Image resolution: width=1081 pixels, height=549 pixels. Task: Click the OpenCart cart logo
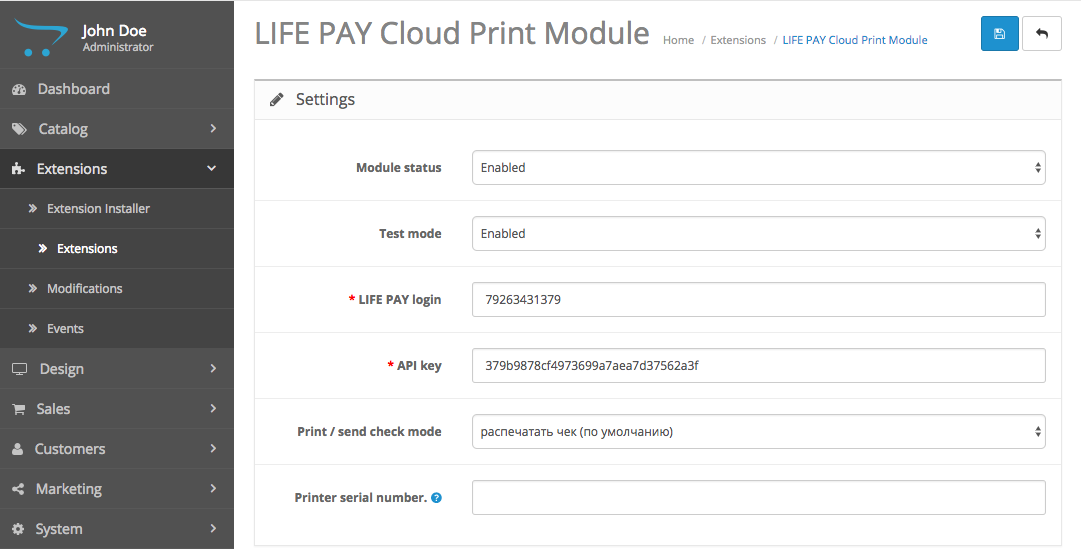pyautogui.click(x=41, y=37)
